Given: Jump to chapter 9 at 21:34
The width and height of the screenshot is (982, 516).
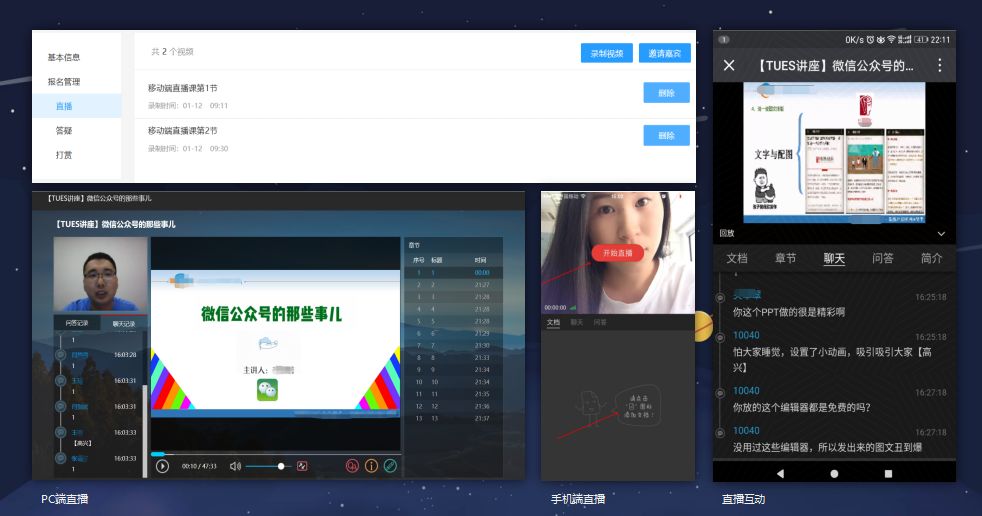Looking at the screenshot, I should (x=453, y=369).
